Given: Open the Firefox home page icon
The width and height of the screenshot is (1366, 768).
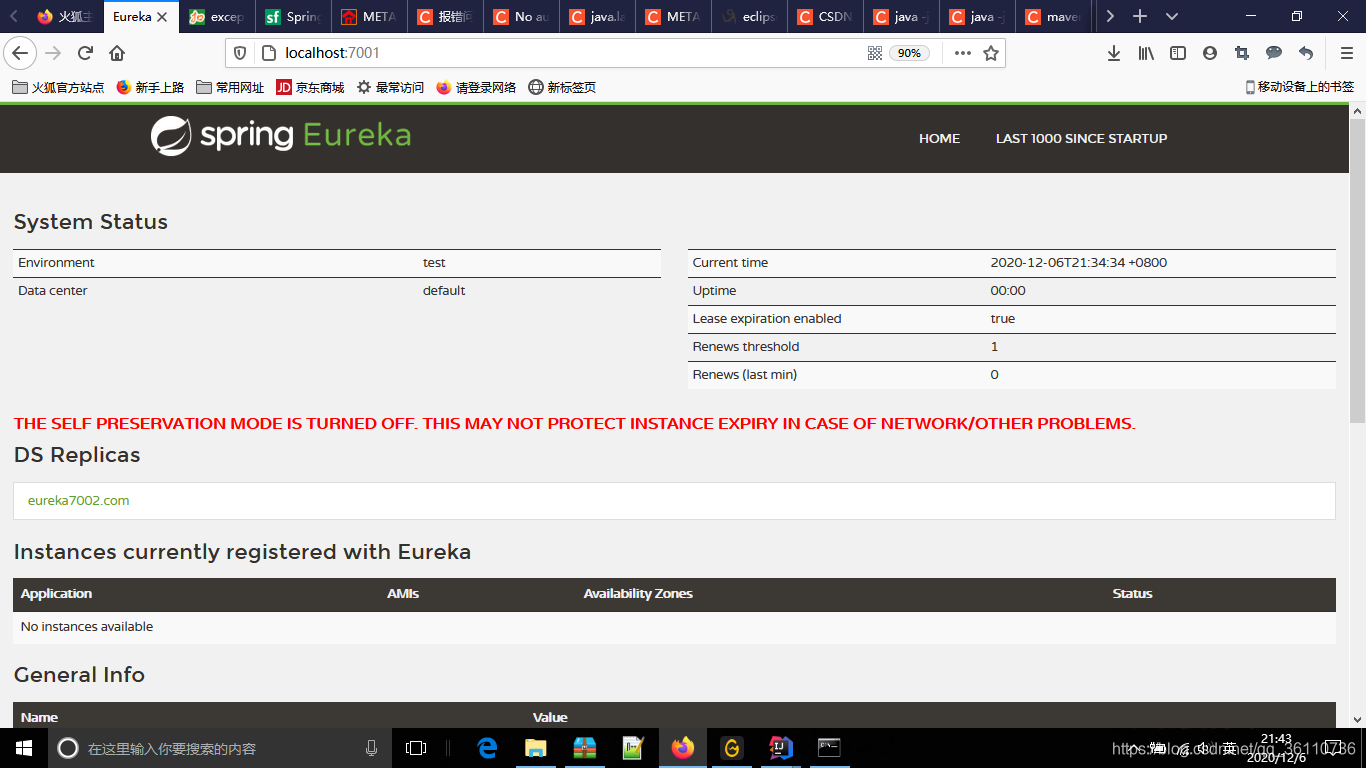Looking at the screenshot, I should click(x=117, y=53).
